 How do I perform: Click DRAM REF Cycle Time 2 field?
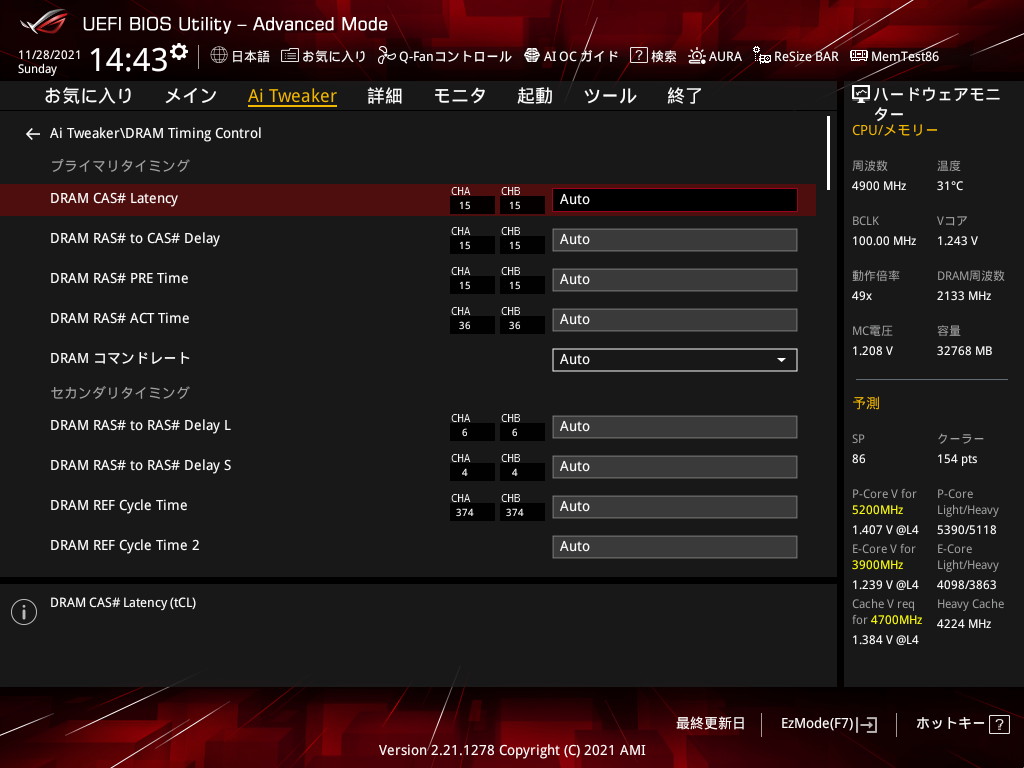[675, 547]
